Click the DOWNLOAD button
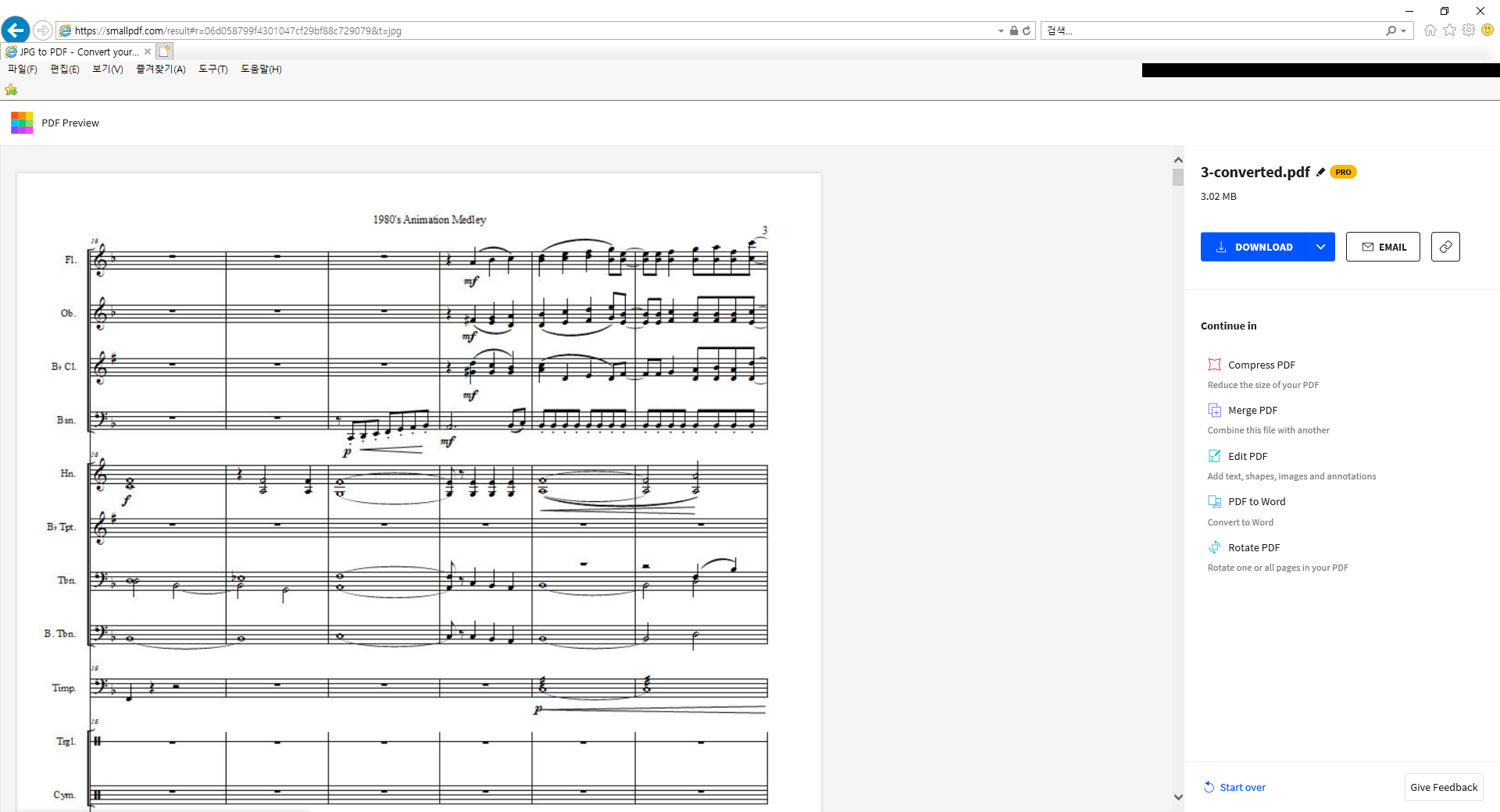 click(1254, 247)
